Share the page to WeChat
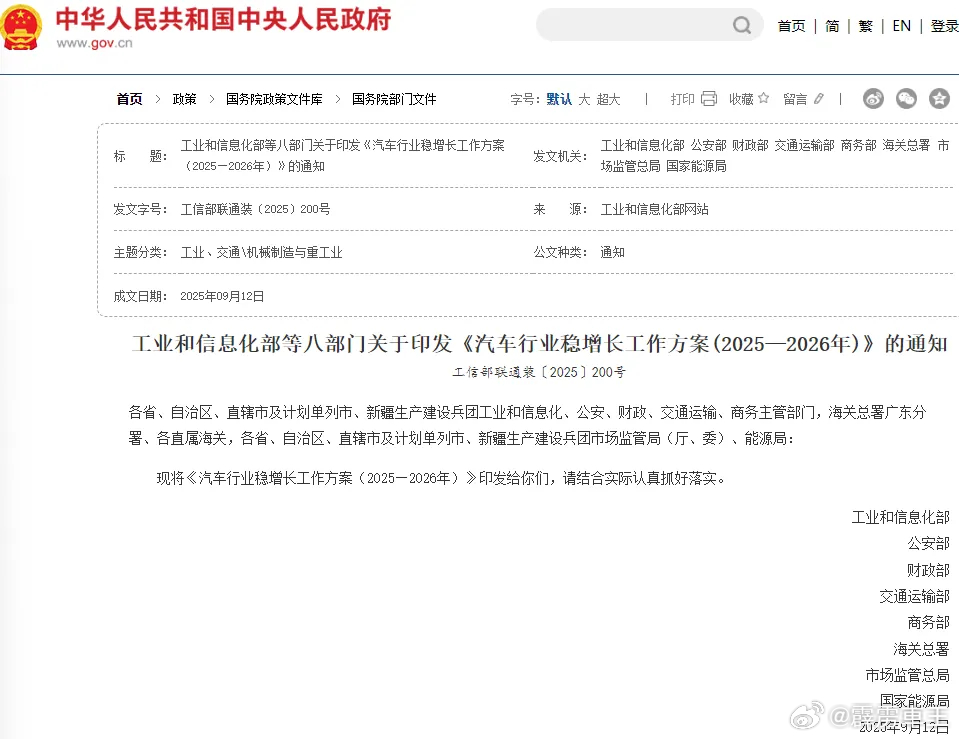 (906, 98)
